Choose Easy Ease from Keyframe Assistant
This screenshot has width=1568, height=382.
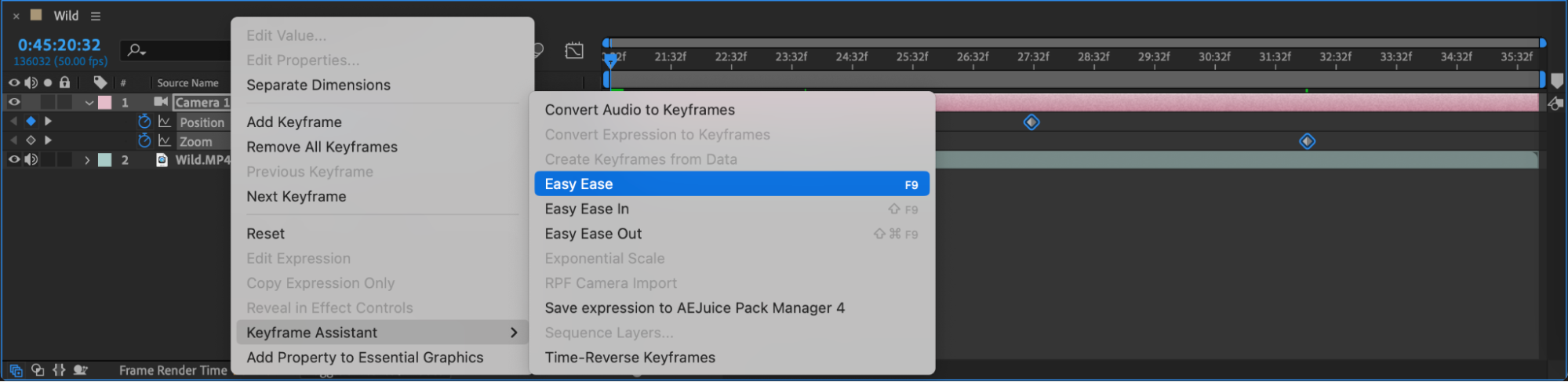[579, 184]
